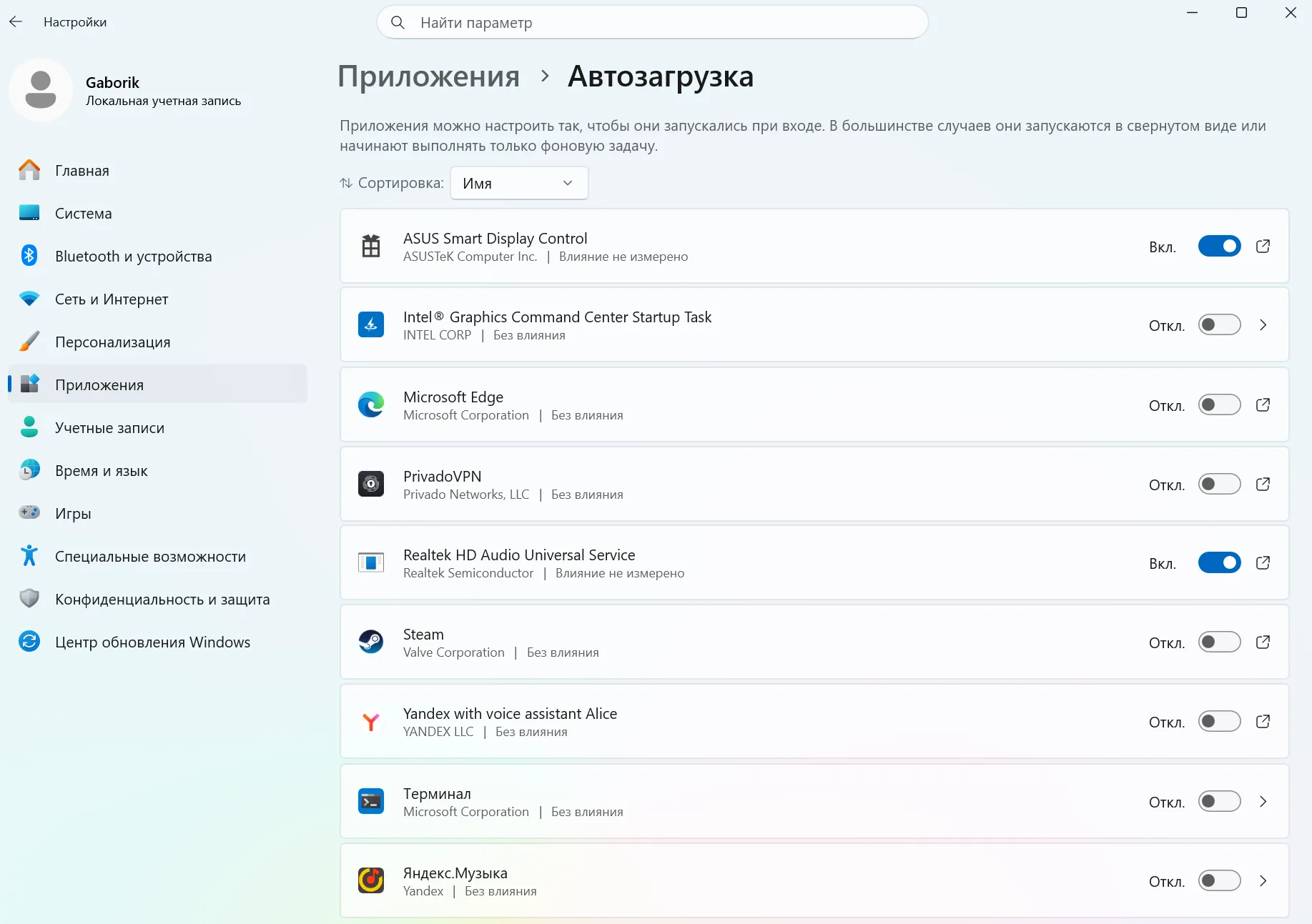1312x924 pixels.
Task: Click the ASUS Smart Display Control title text
Action: click(495, 239)
